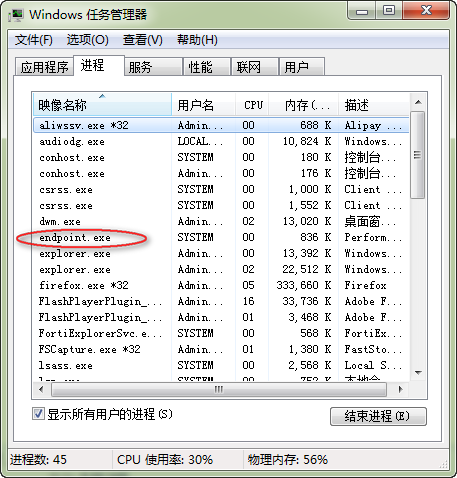This screenshot has width=457, height=478.
Task: Click the vertical scrollbar up arrow
Action: coord(418,102)
